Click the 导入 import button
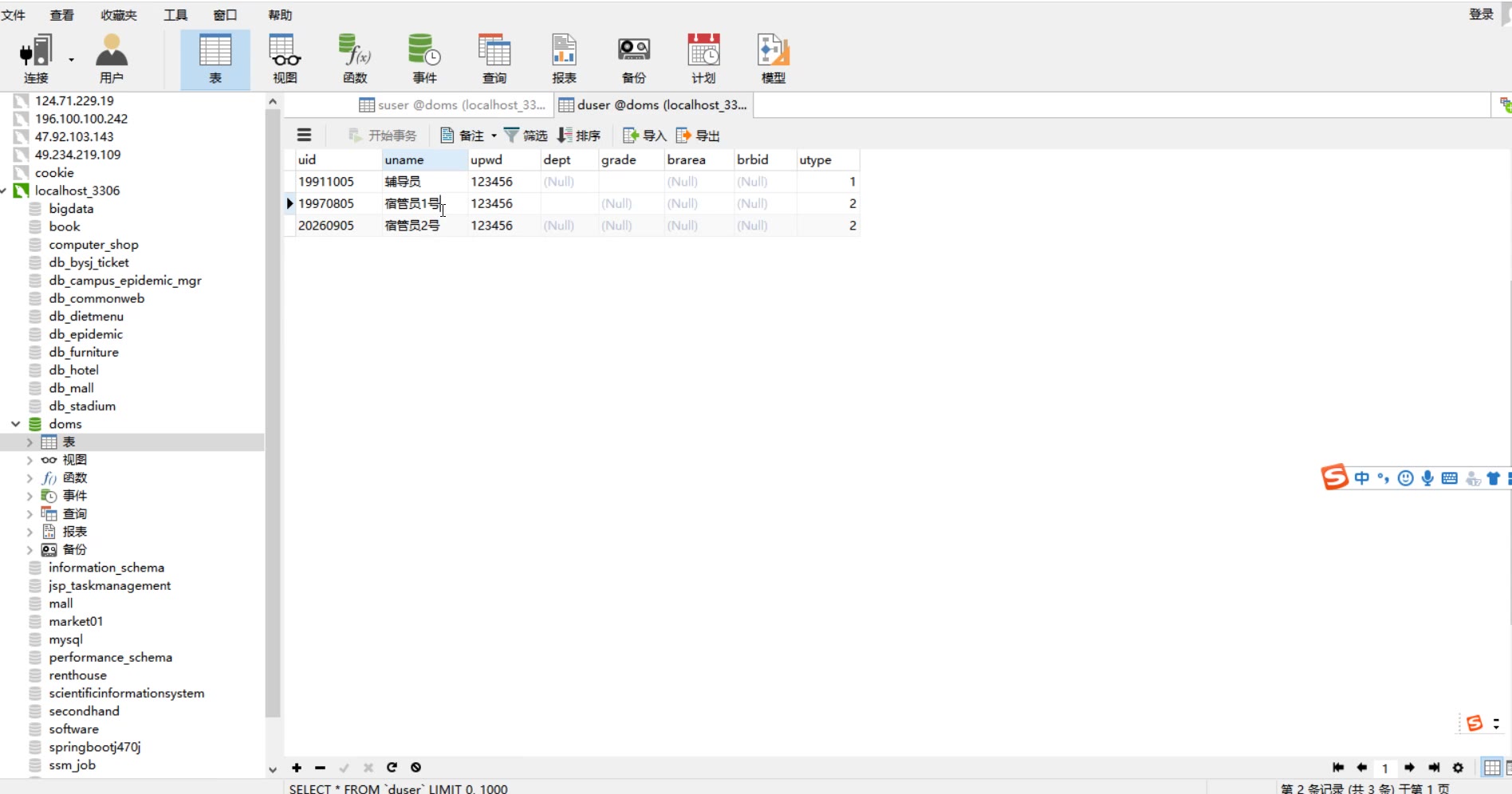Image resolution: width=1512 pixels, height=794 pixels. tap(644, 136)
